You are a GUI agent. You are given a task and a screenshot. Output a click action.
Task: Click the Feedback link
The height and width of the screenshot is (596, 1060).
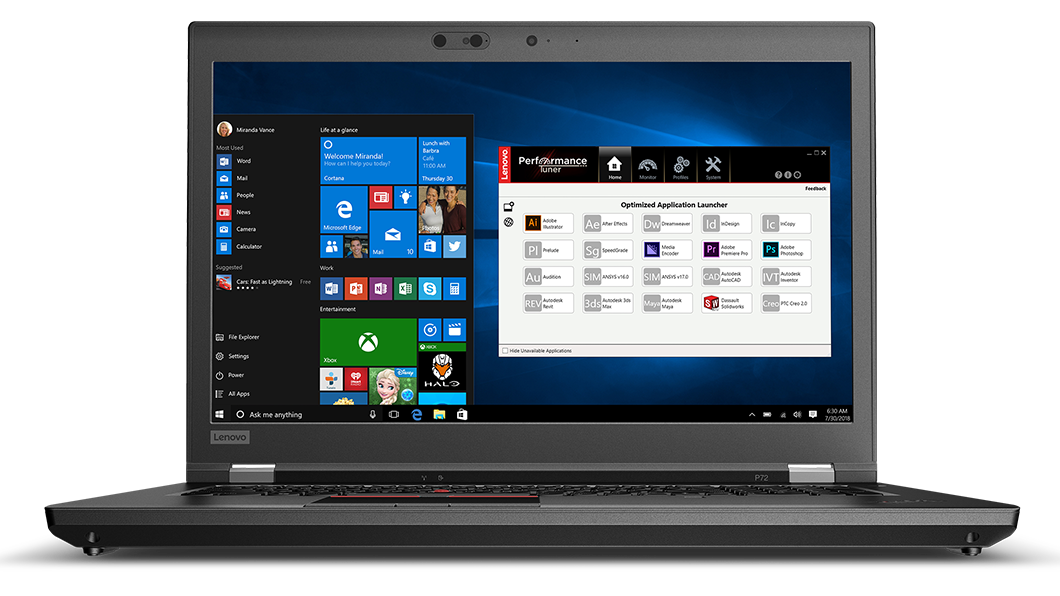pos(815,188)
